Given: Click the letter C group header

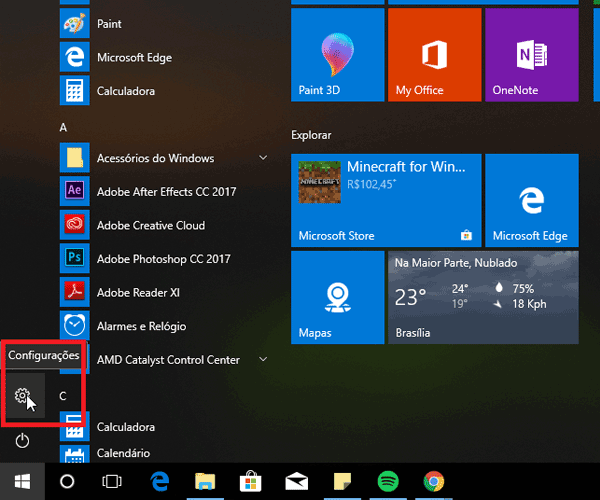Looking at the screenshot, I should click(63, 396).
